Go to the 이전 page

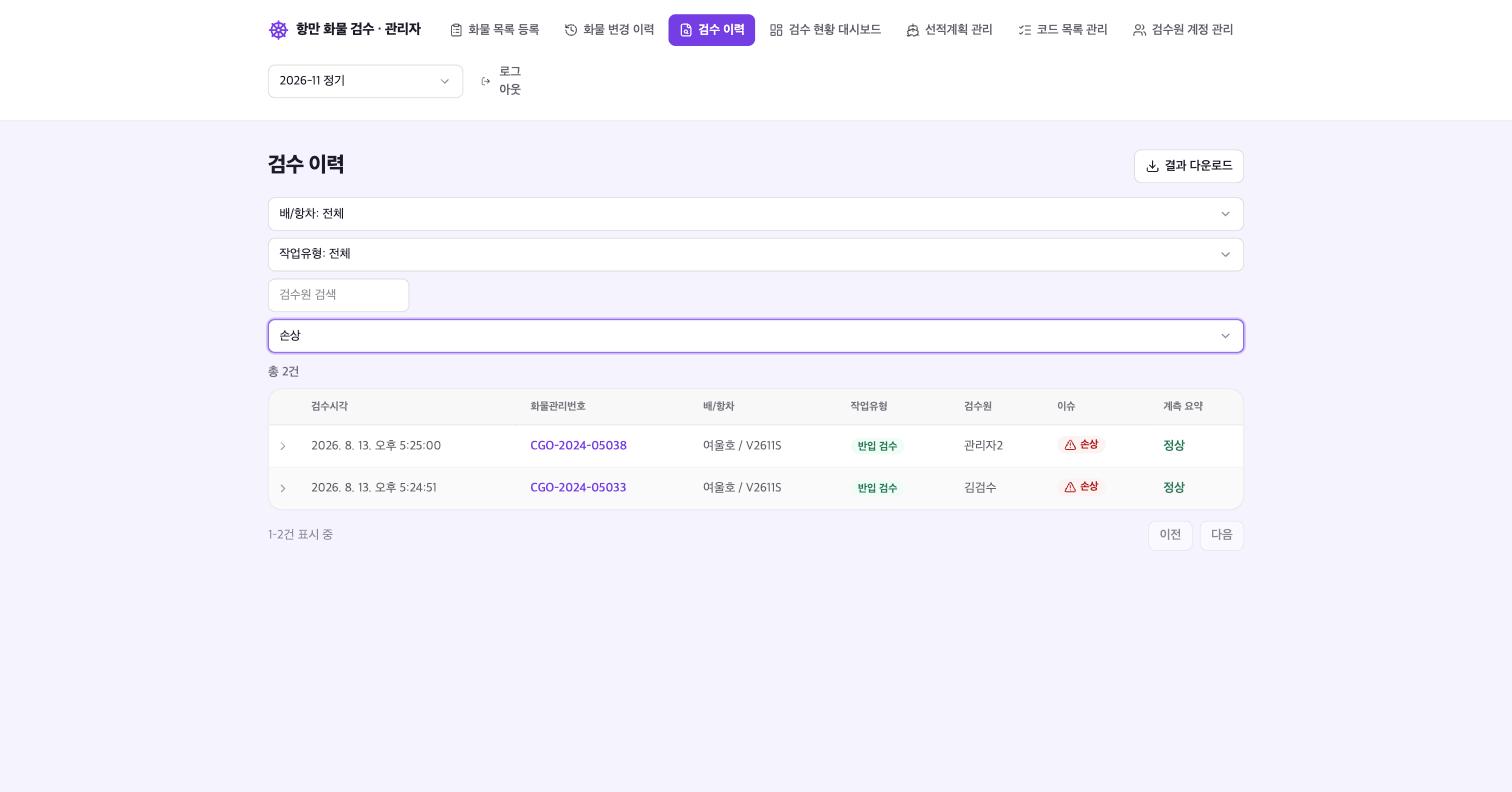[x=1170, y=535]
